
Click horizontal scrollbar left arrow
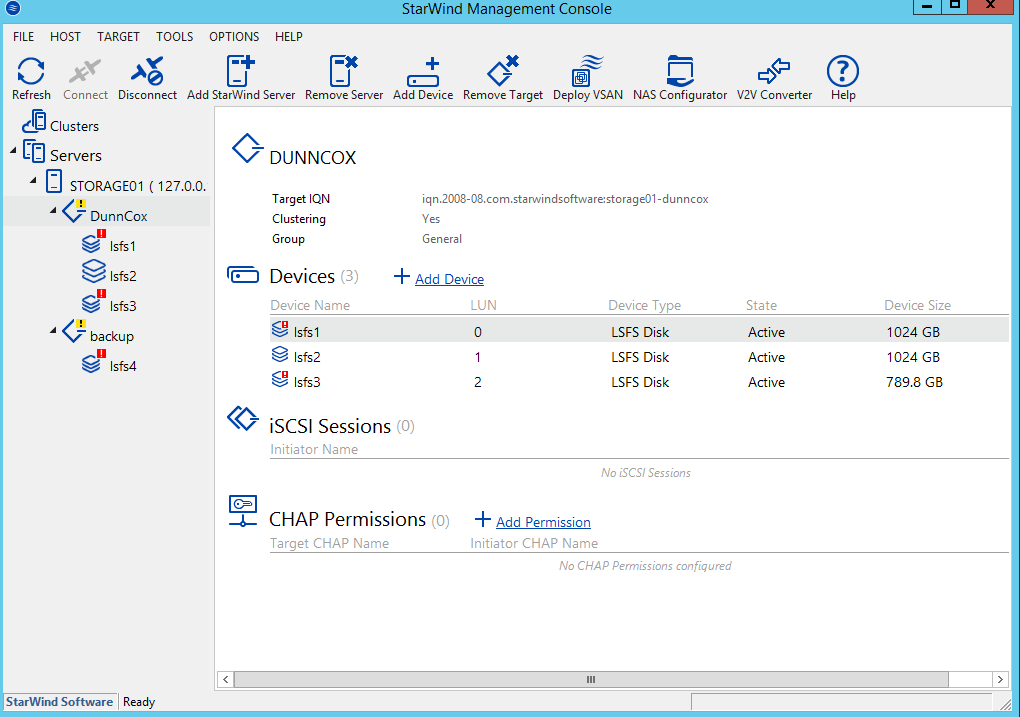pyautogui.click(x=225, y=679)
